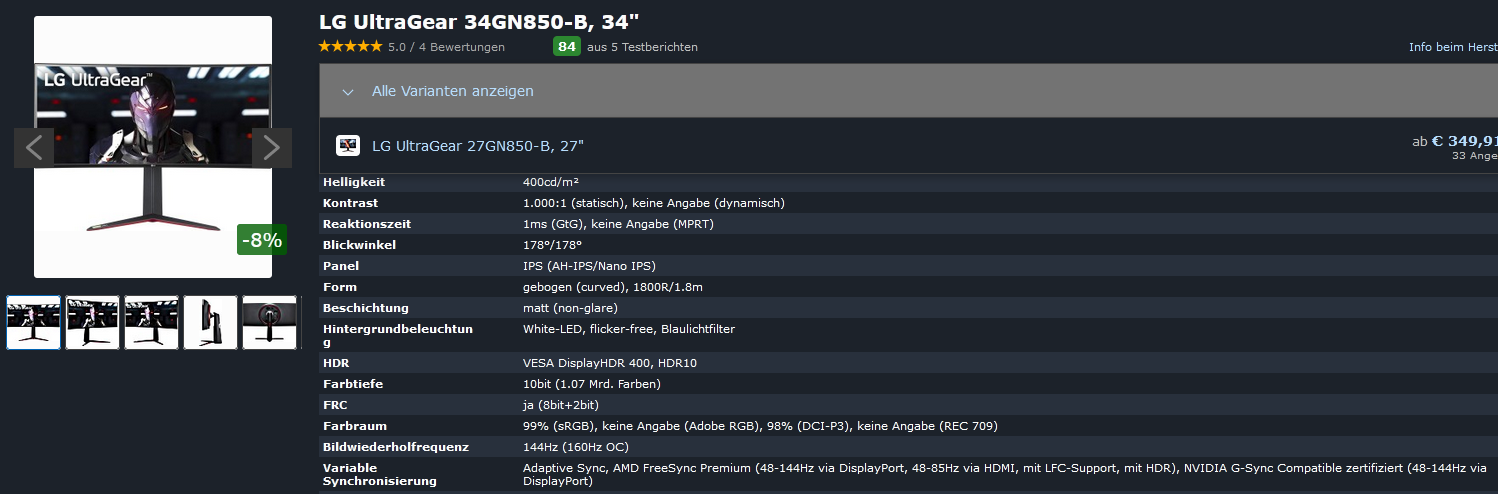The height and width of the screenshot is (494, 1498).
Task: Click chevron next to Alle Varianten anzeigen
Action: [348, 92]
